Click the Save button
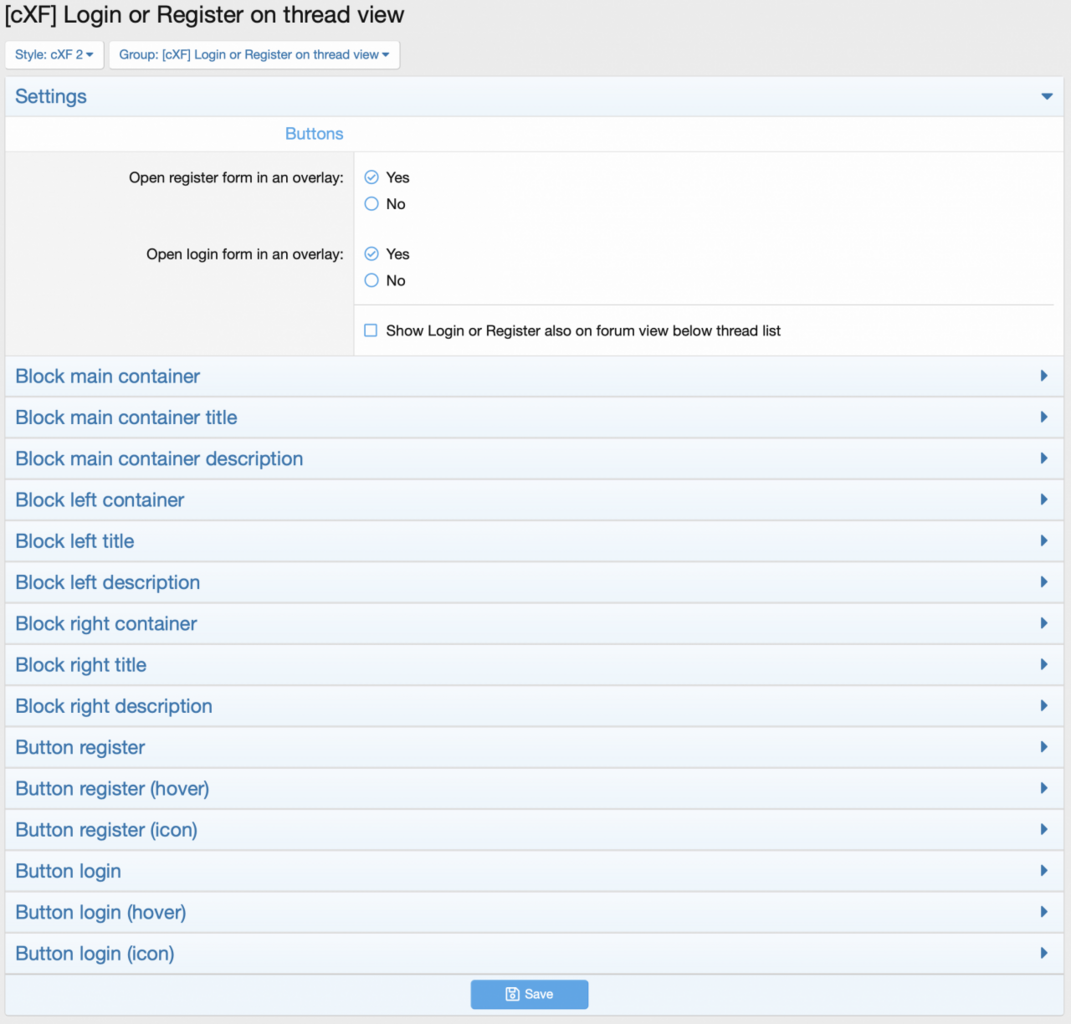 pyautogui.click(x=529, y=994)
